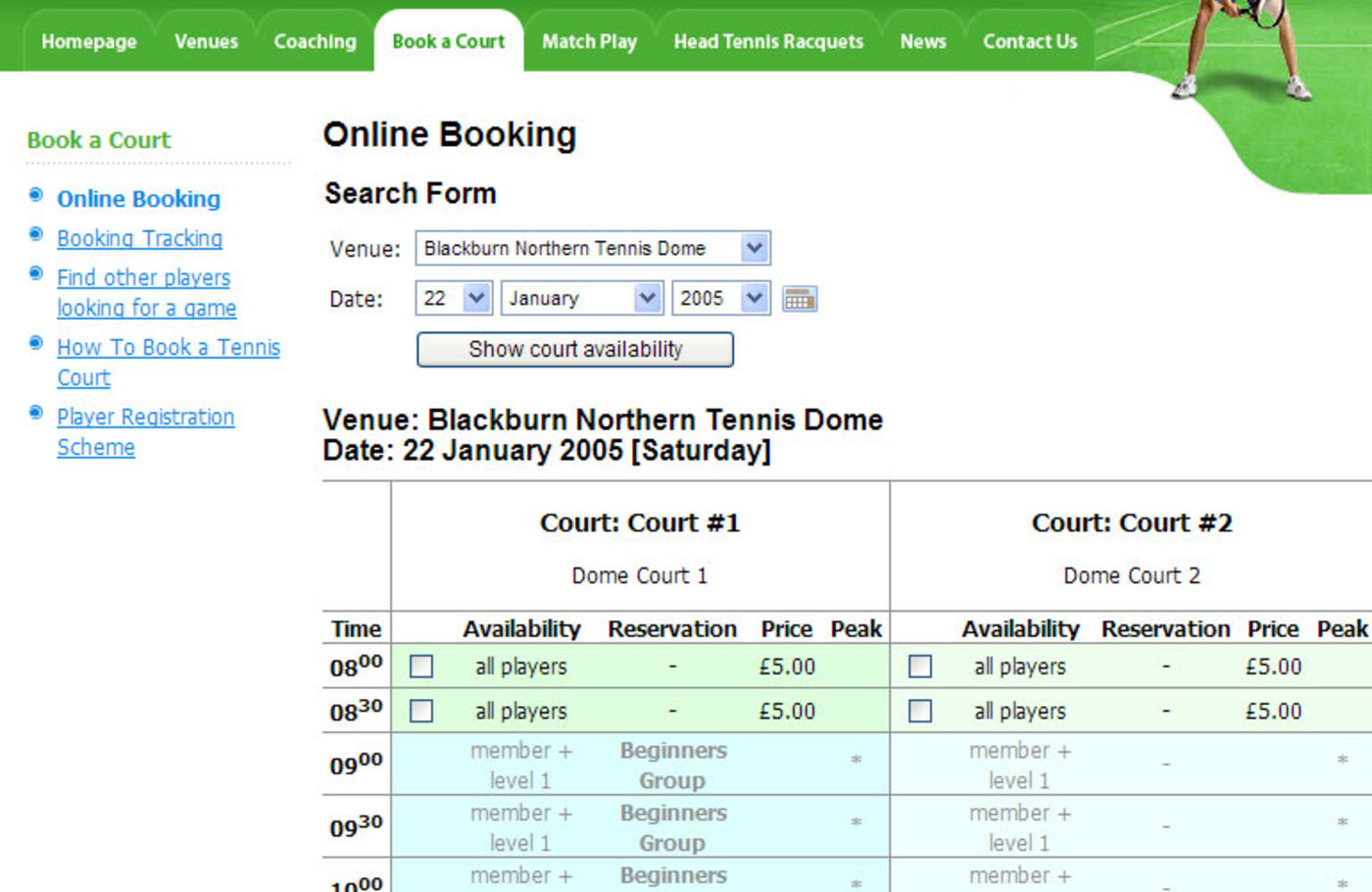Expand the year dropdown showing 2005

coord(754,298)
